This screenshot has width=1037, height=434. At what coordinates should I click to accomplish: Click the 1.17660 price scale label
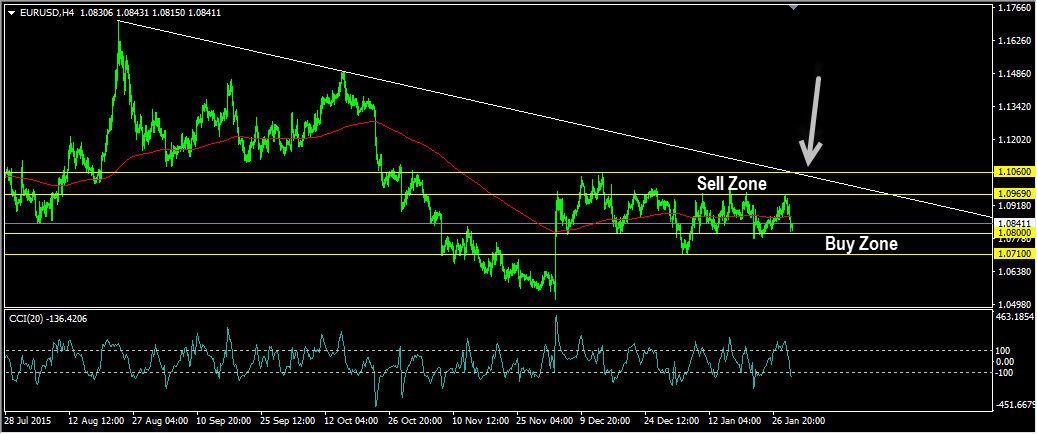(1015, 8)
